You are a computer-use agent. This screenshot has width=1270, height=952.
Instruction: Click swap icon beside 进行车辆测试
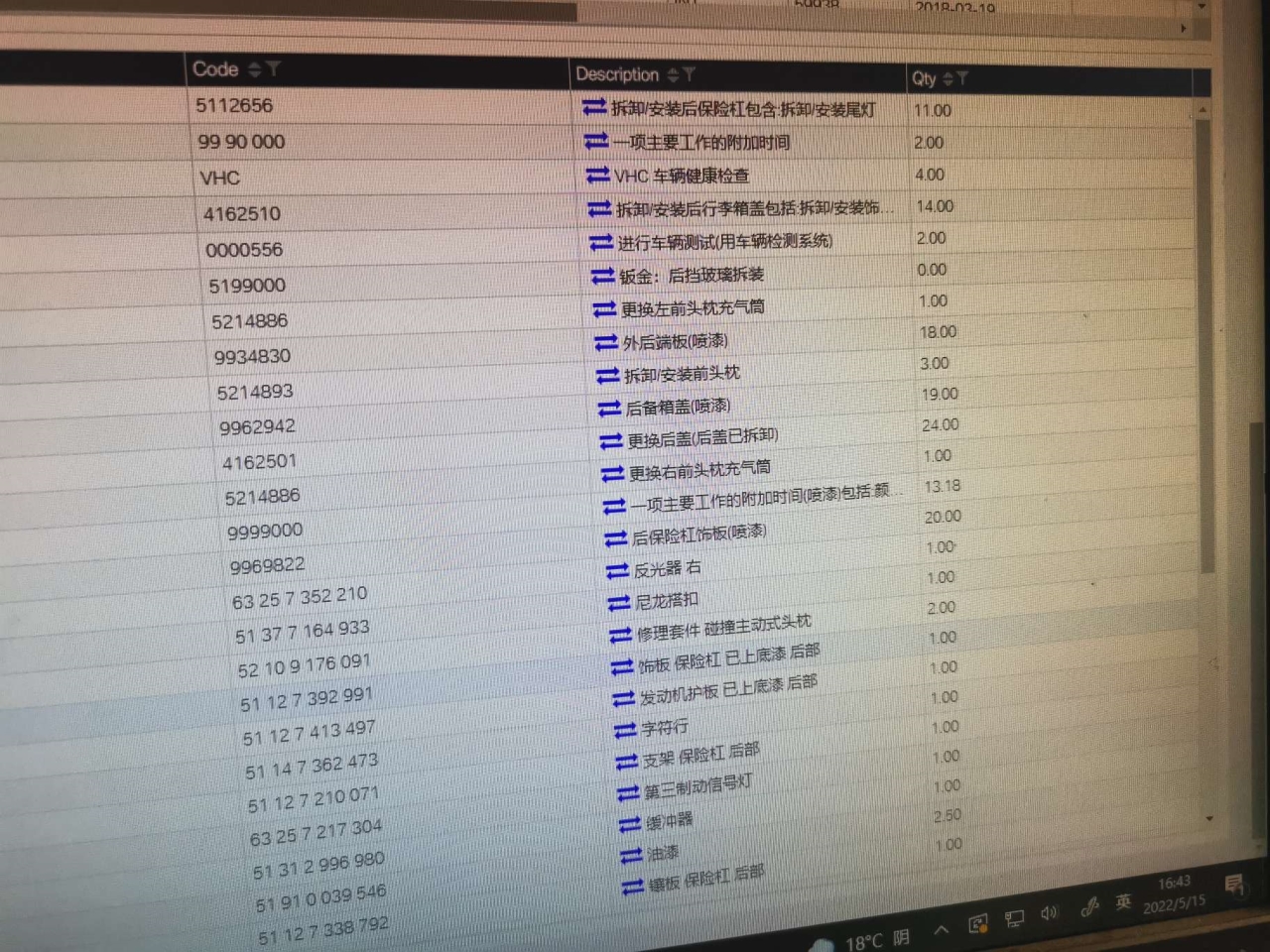tap(601, 242)
